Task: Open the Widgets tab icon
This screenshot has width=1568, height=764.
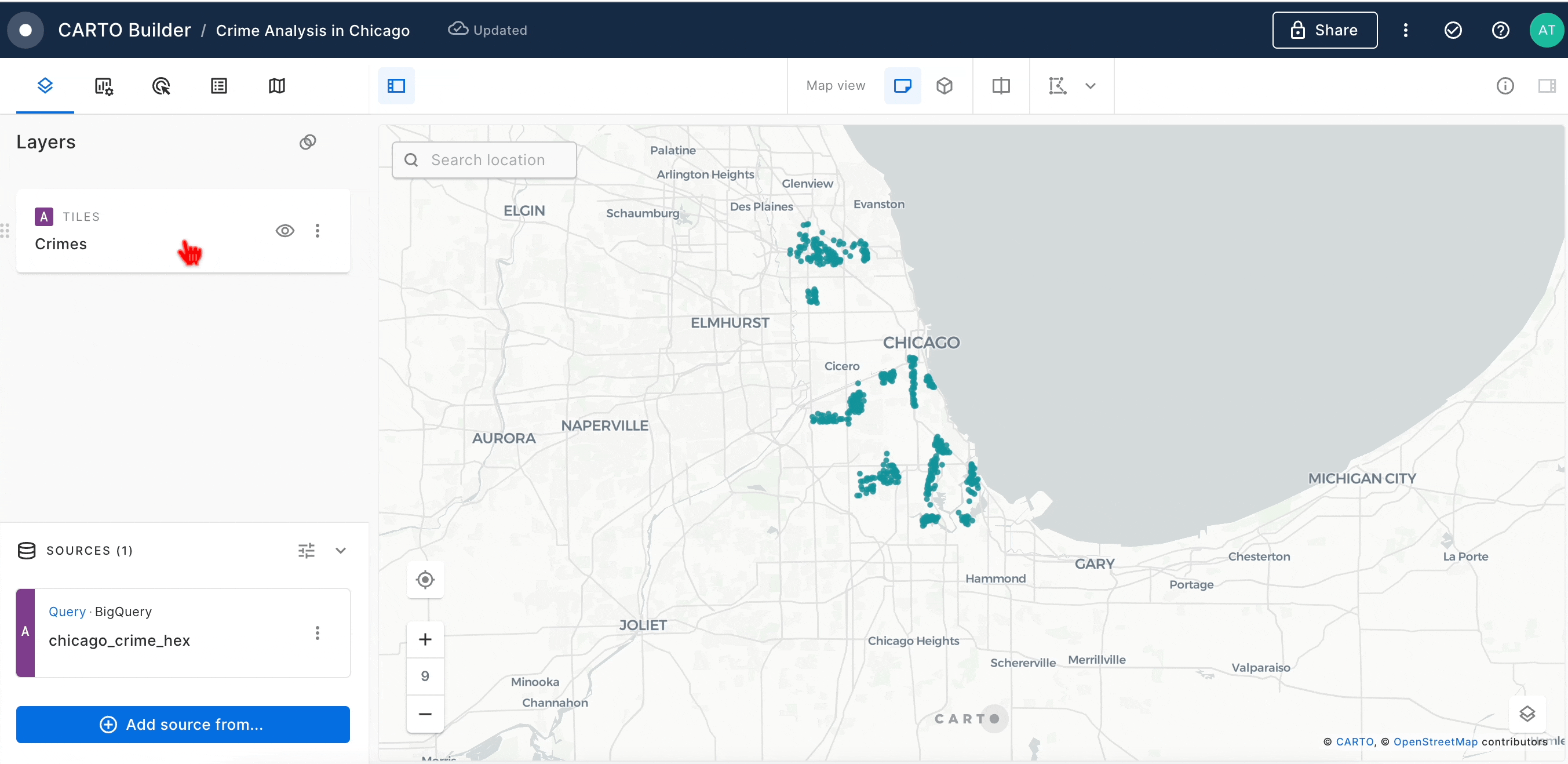Action: click(x=104, y=86)
